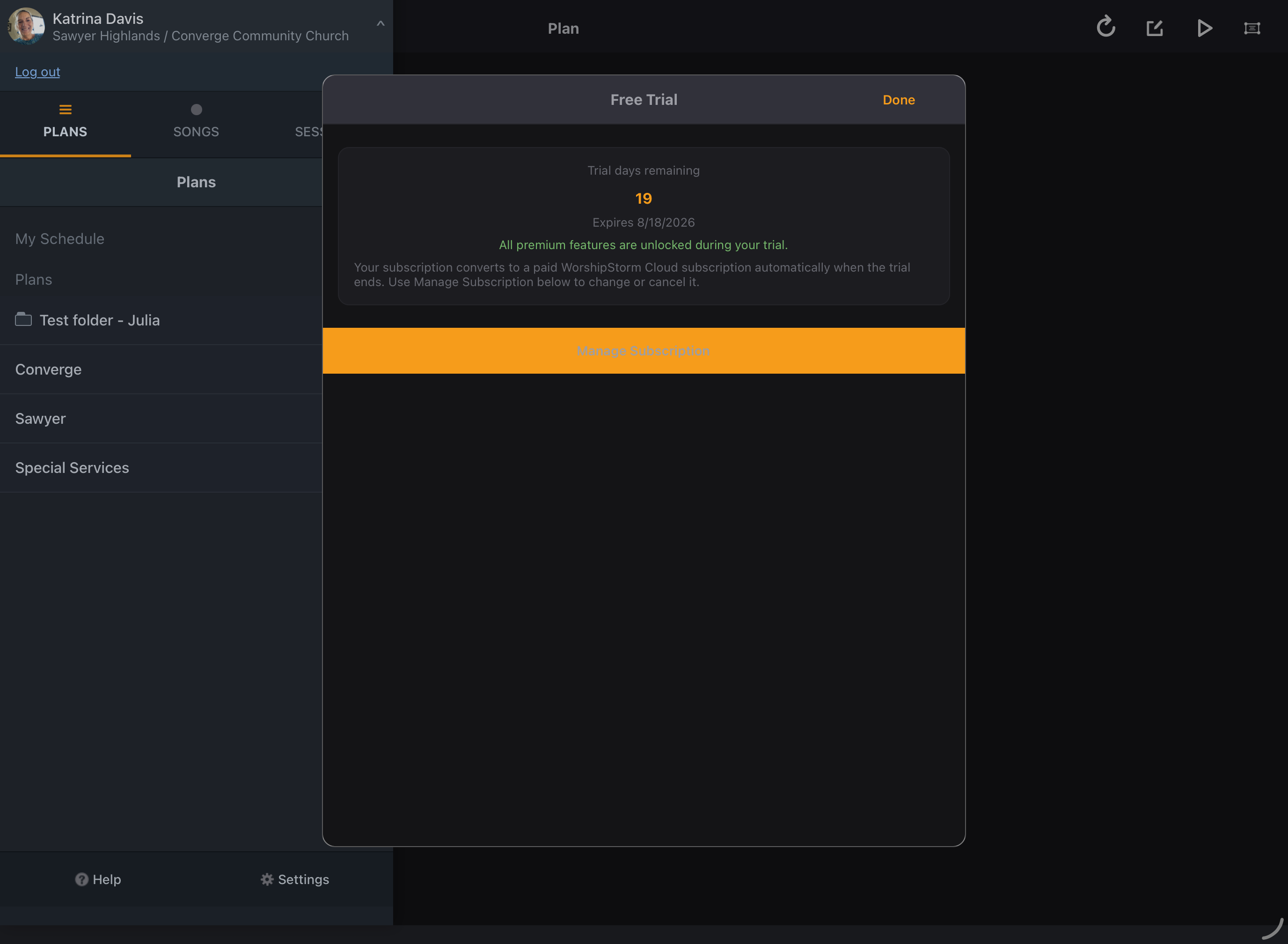
Task: Click the Sawyer Highlands church name subtitle
Action: pyautogui.click(x=200, y=36)
